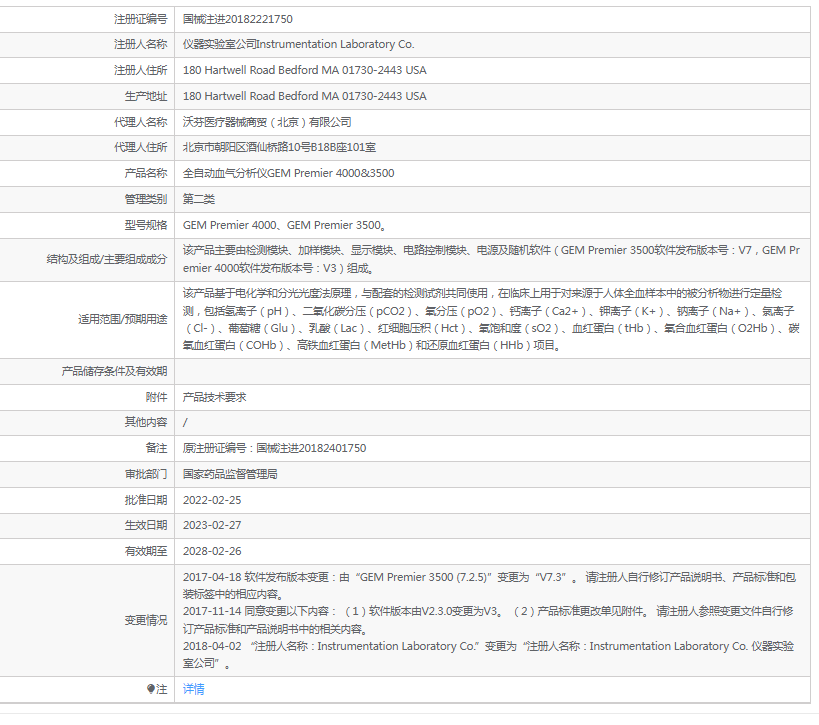Click the 结构及组成/主要组成成分 label

pyautogui.click(x=107, y=259)
